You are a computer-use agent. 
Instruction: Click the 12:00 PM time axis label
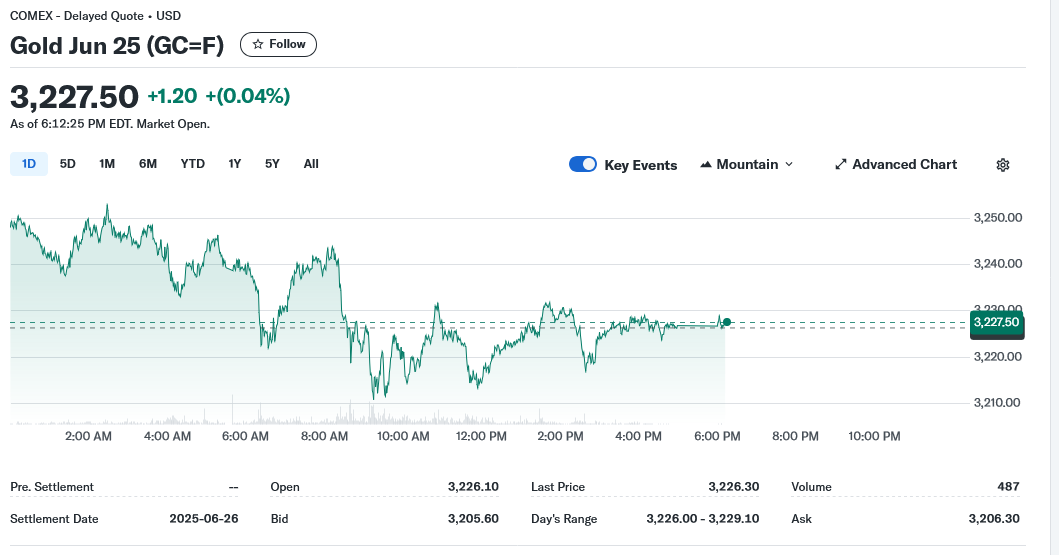[482, 436]
